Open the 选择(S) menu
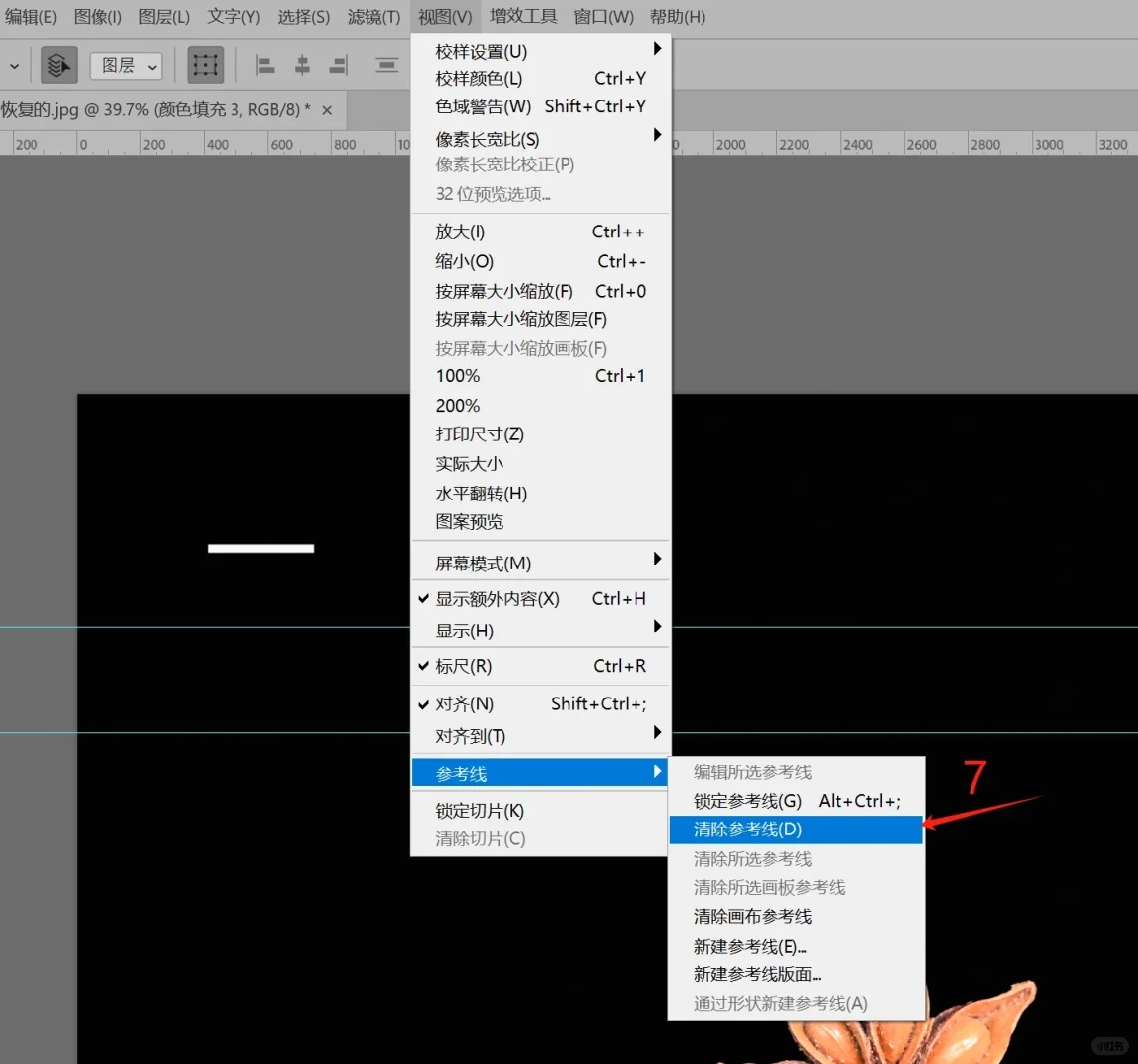 [303, 16]
